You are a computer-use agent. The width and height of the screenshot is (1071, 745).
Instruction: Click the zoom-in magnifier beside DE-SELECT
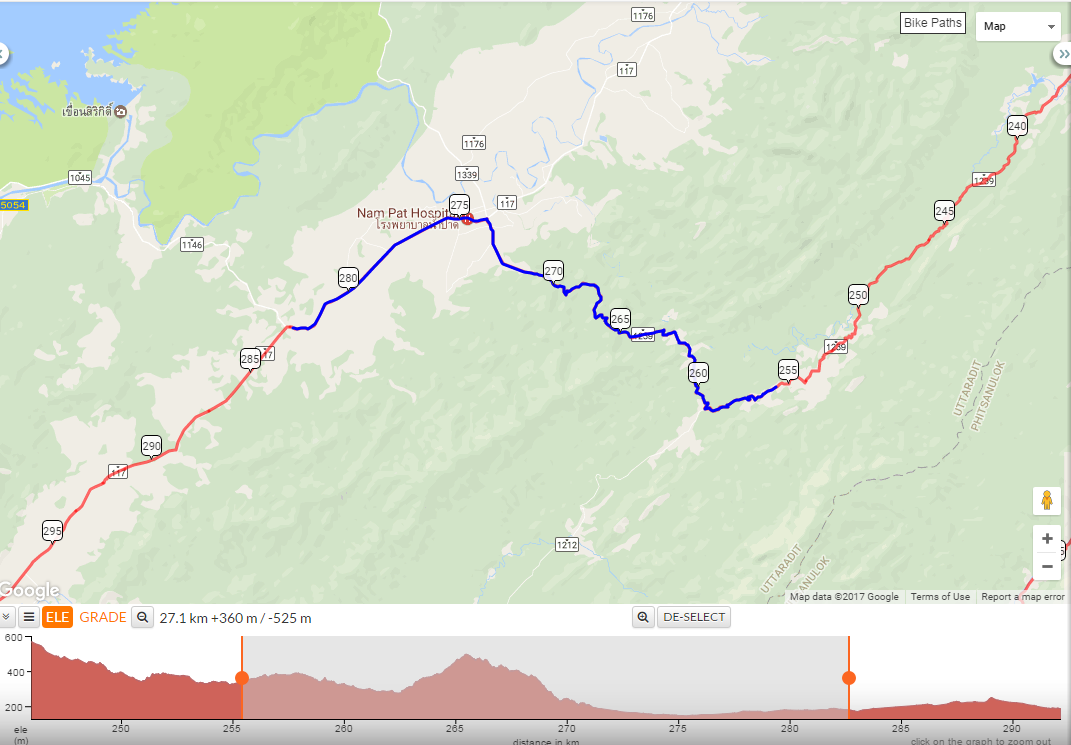(x=643, y=617)
